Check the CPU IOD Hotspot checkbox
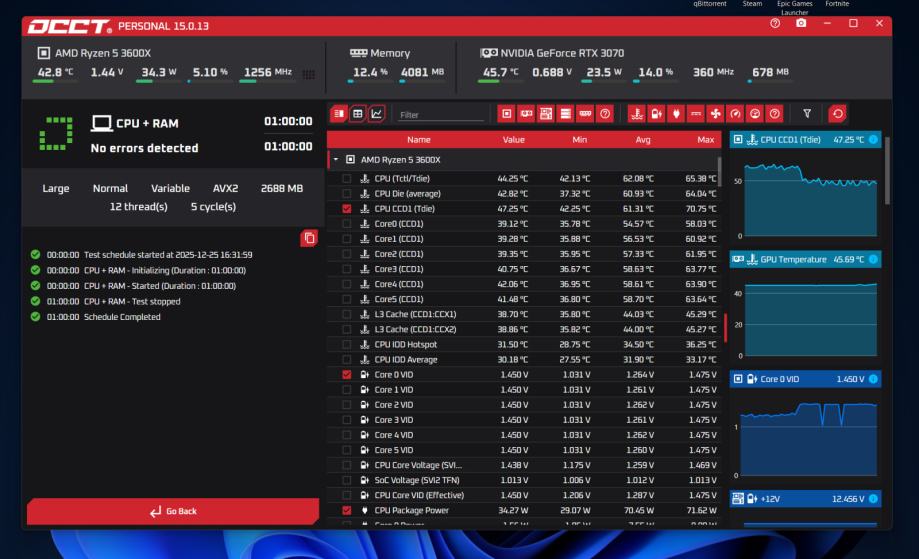 tap(346, 345)
